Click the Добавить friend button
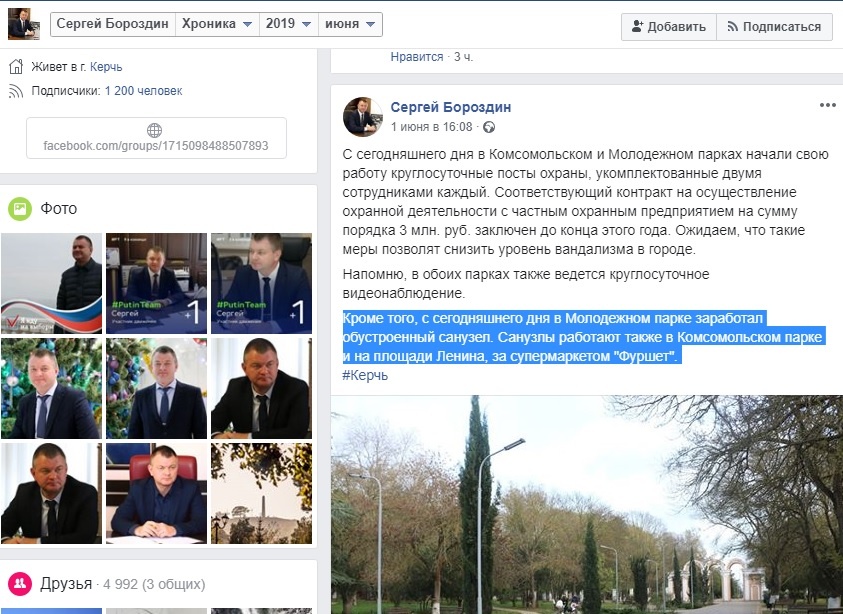 (x=667, y=27)
